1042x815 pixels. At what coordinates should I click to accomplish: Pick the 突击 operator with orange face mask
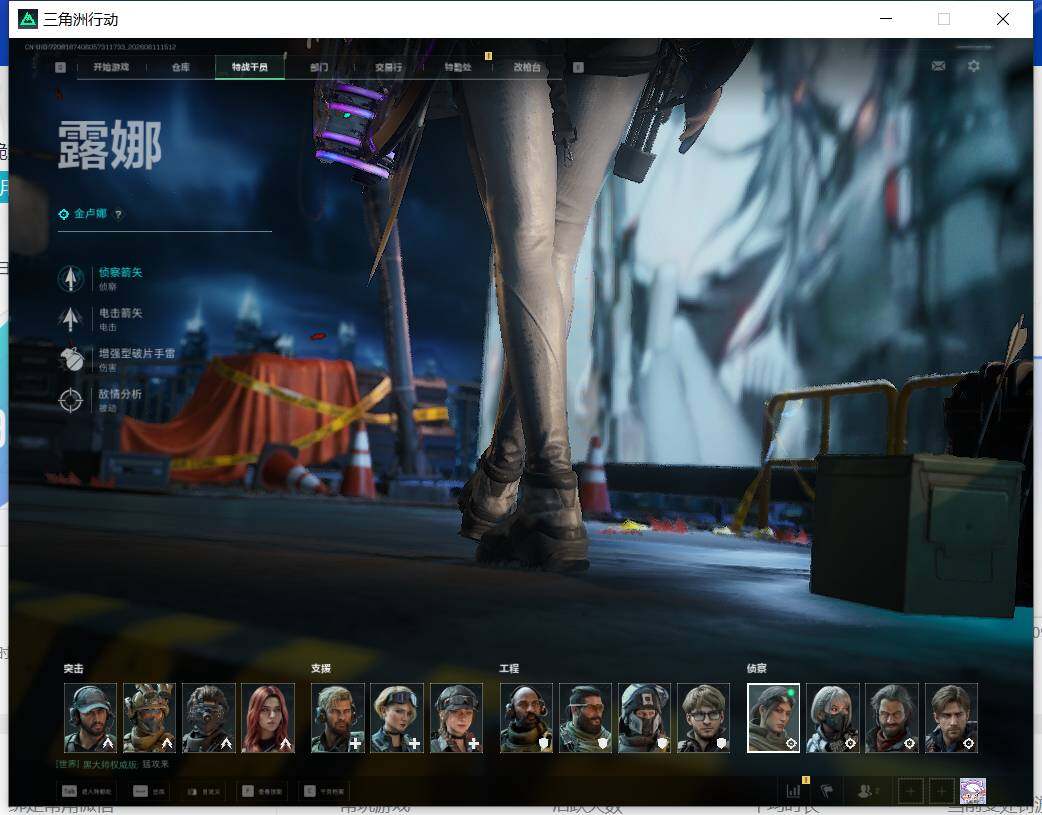point(150,718)
